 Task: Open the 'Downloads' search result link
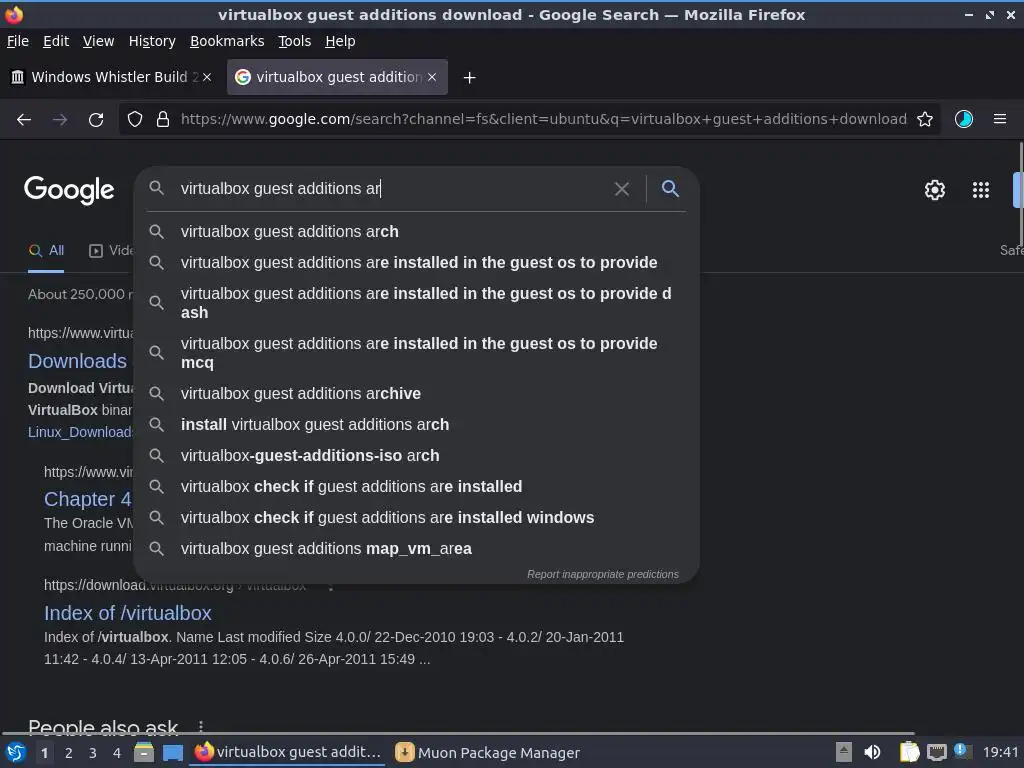click(x=78, y=361)
